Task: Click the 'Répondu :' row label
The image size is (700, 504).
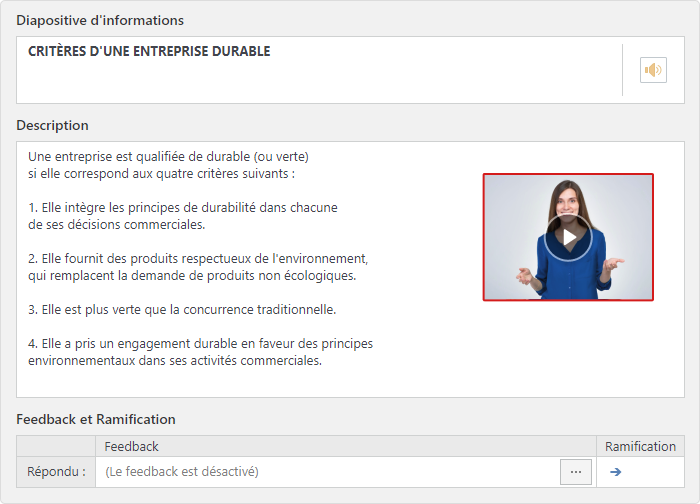Action: pyautogui.click(x=56, y=472)
